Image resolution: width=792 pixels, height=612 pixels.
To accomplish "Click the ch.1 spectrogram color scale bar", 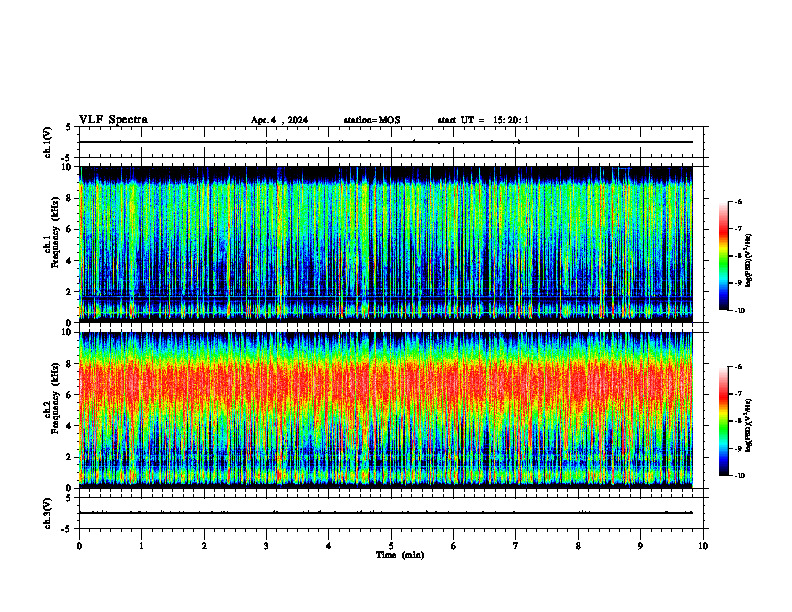I will [x=724, y=256].
